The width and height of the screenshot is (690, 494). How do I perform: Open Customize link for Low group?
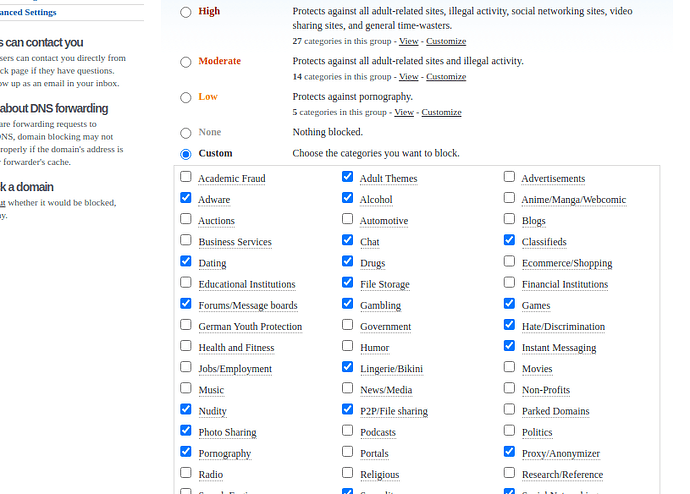click(441, 112)
